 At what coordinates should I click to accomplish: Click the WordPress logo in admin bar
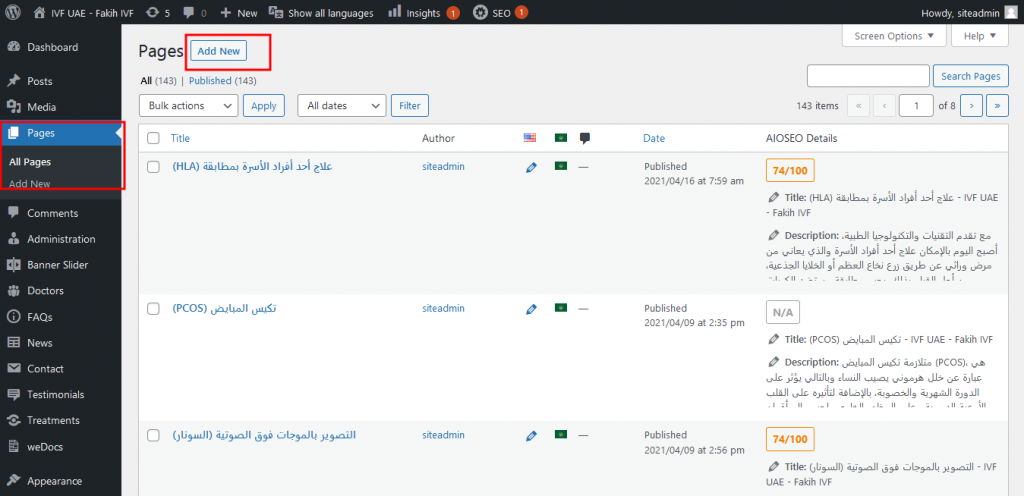(14, 12)
